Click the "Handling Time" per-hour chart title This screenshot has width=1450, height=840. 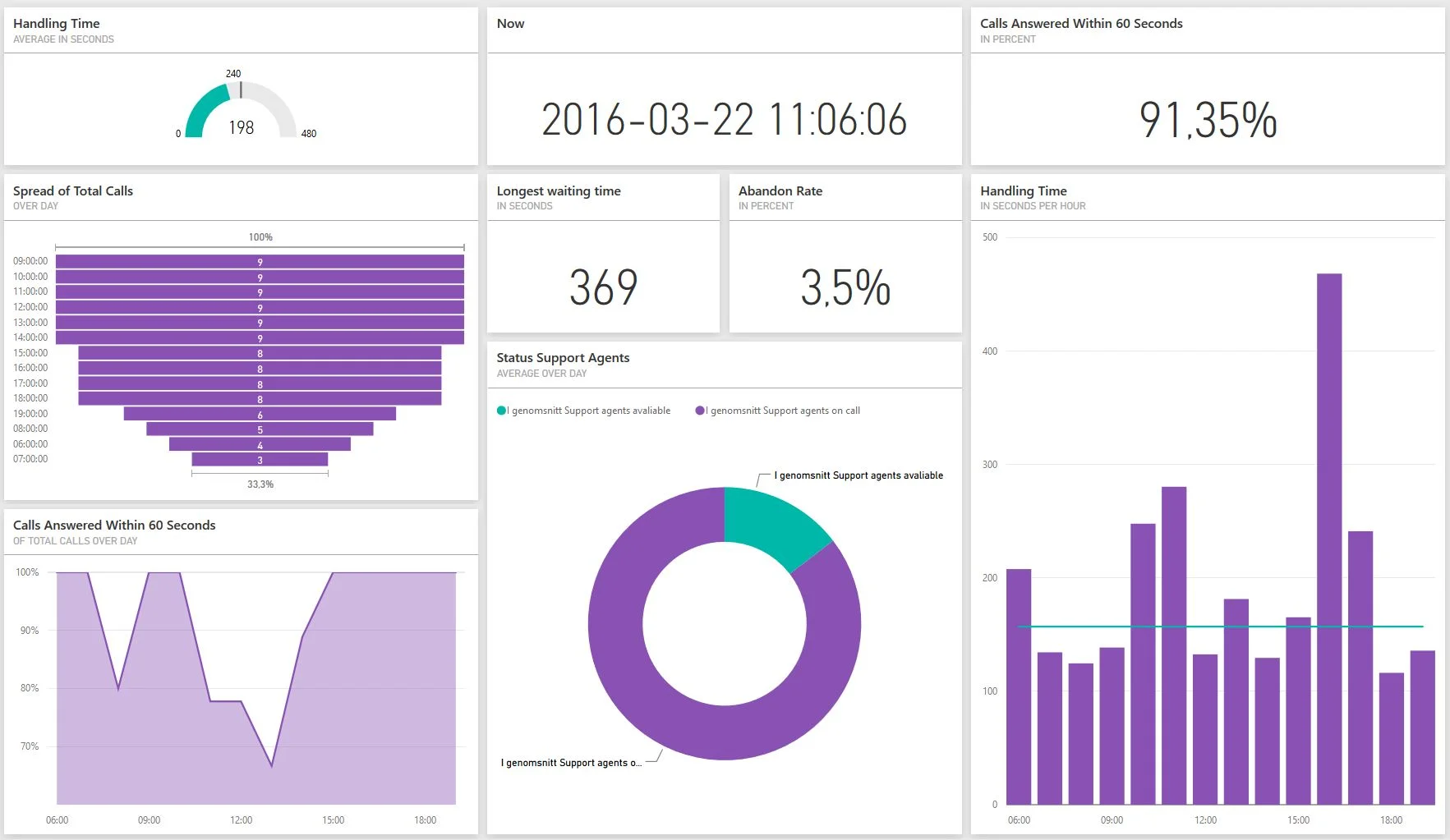(1022, 190)
